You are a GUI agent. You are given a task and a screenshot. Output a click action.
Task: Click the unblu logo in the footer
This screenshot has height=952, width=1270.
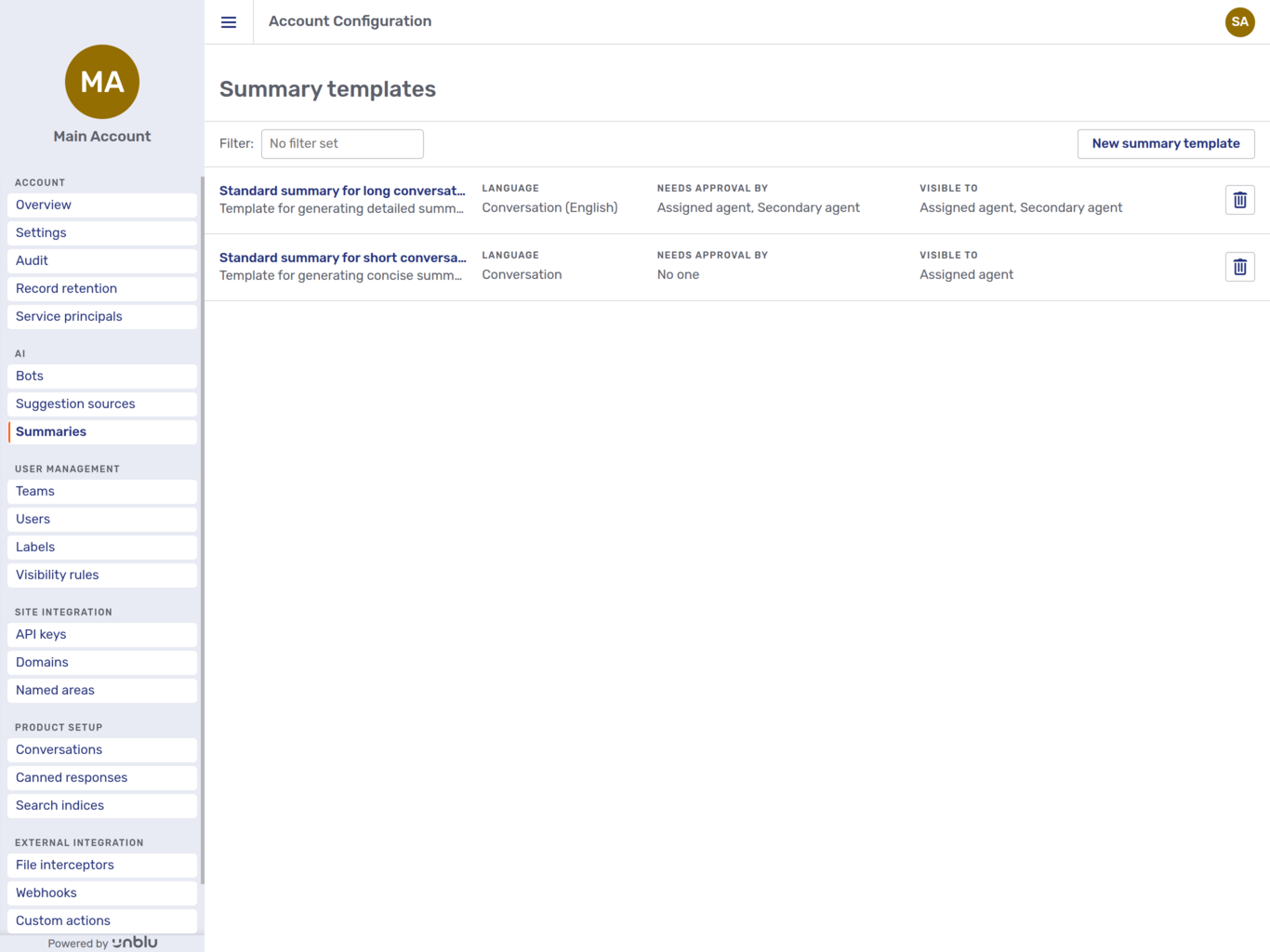[135, 942]
